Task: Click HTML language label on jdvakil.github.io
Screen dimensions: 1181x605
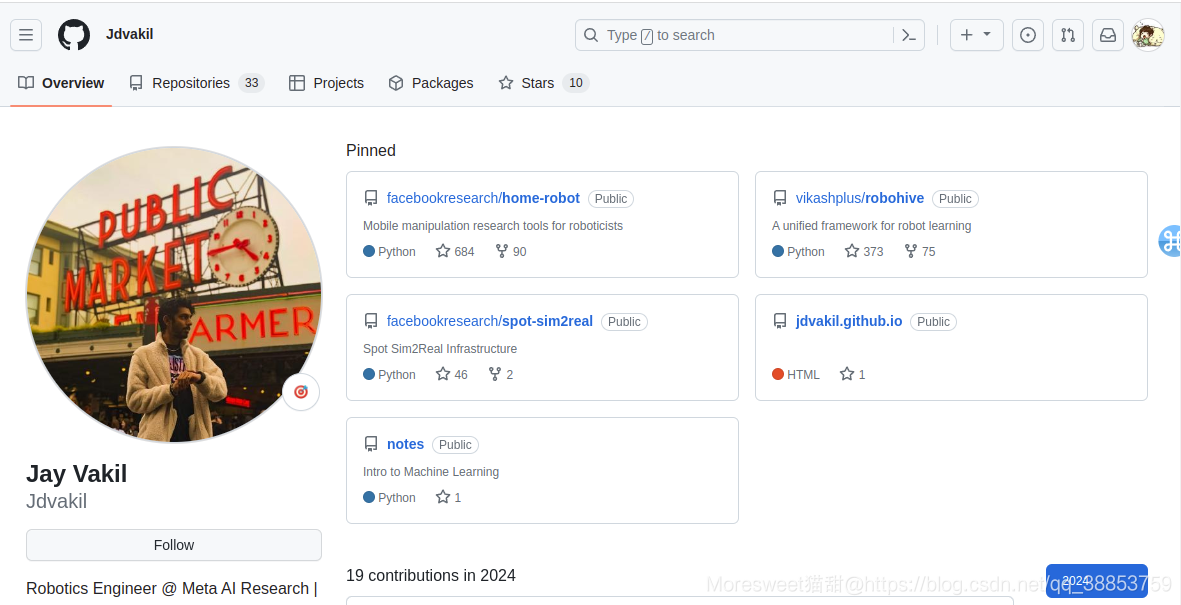Action: (x=795, y=374)
